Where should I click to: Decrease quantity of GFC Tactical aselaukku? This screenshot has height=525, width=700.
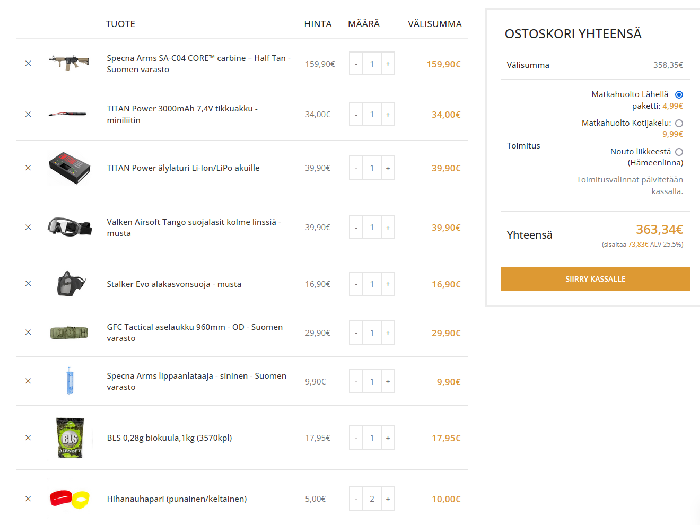356,333
